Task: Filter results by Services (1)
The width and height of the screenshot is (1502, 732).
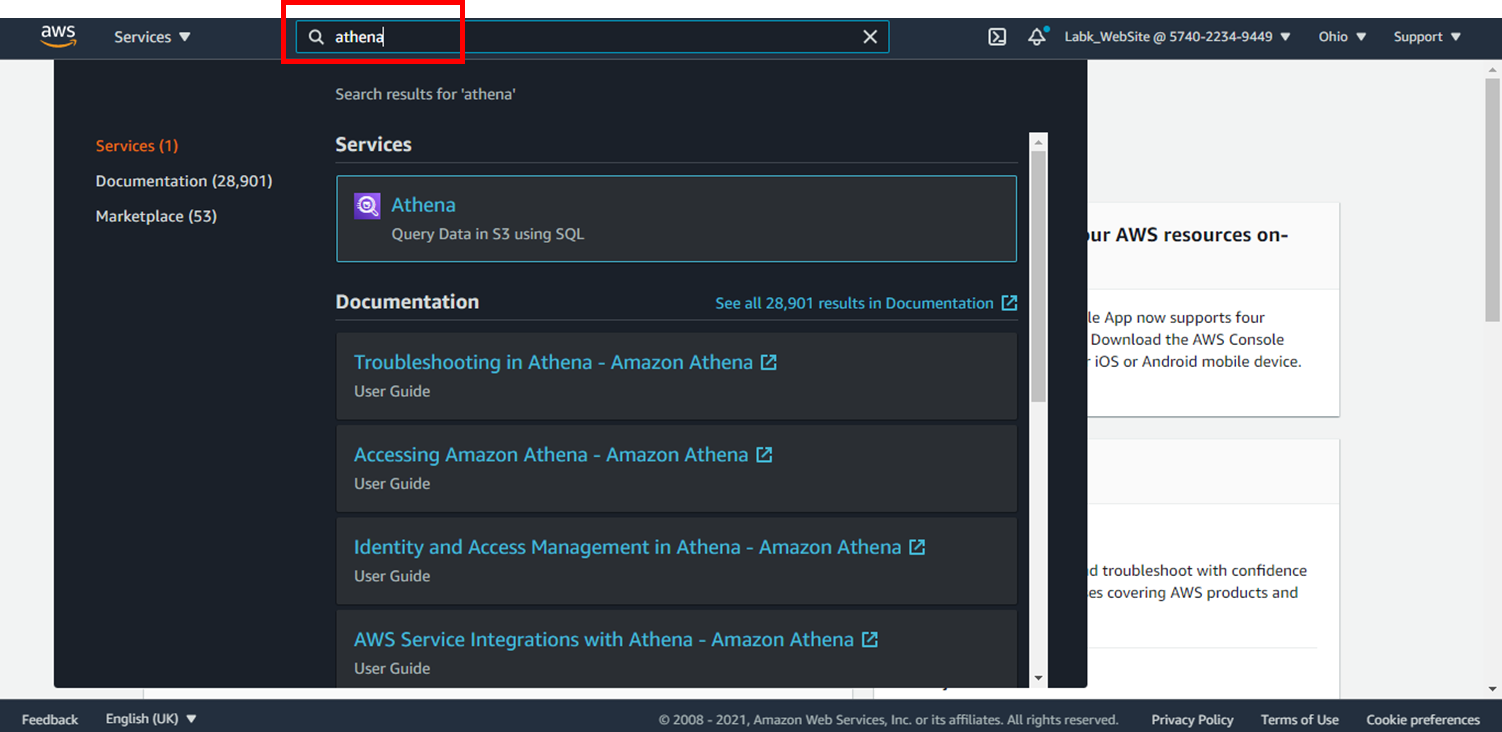Action: point(137,146)
